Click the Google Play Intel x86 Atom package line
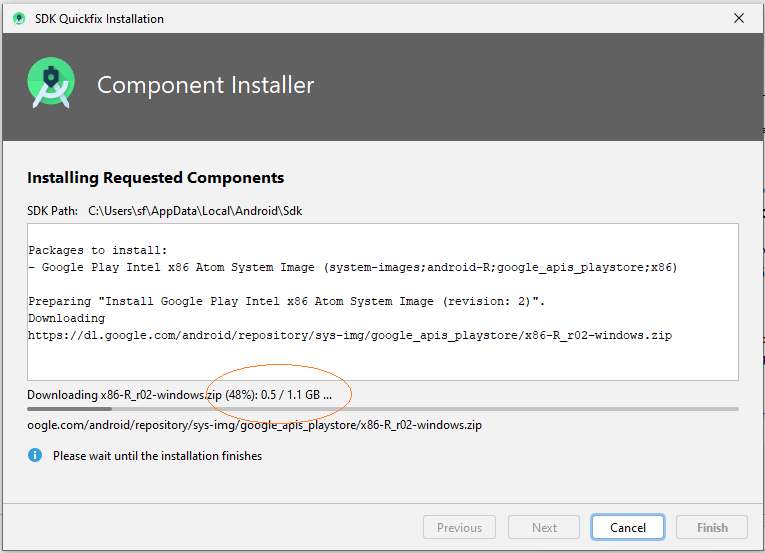Image resolution: width=765 pixels, height=553 pixels. pyautogui.click(x=353, y=267)
